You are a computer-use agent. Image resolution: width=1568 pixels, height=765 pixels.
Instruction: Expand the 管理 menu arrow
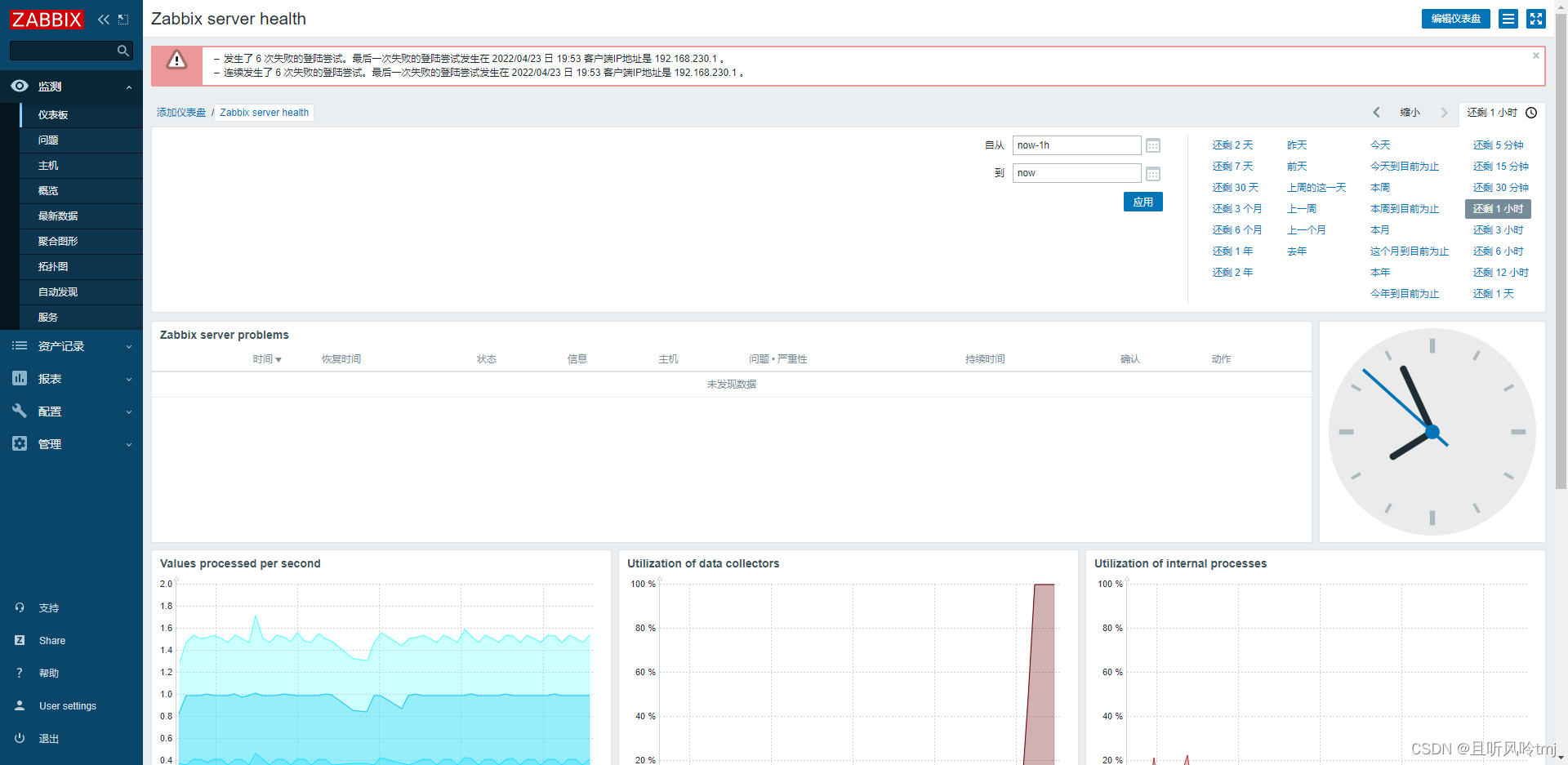click(129, 445)
